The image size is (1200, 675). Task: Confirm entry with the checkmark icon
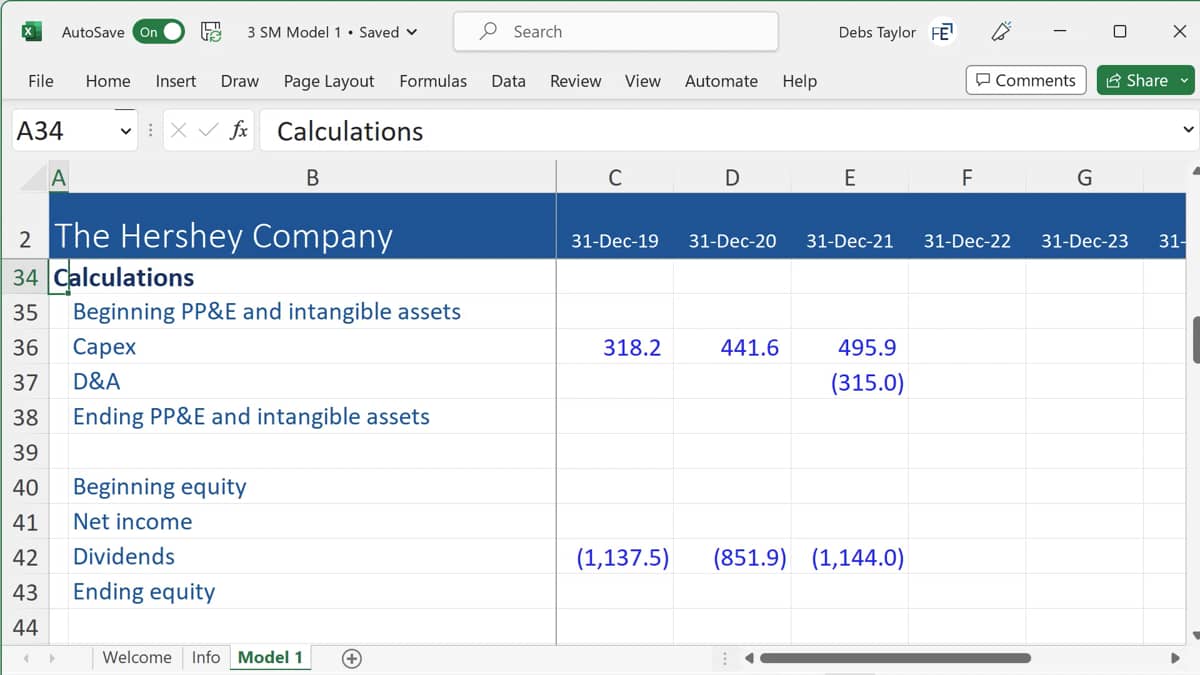pos(209,131)
